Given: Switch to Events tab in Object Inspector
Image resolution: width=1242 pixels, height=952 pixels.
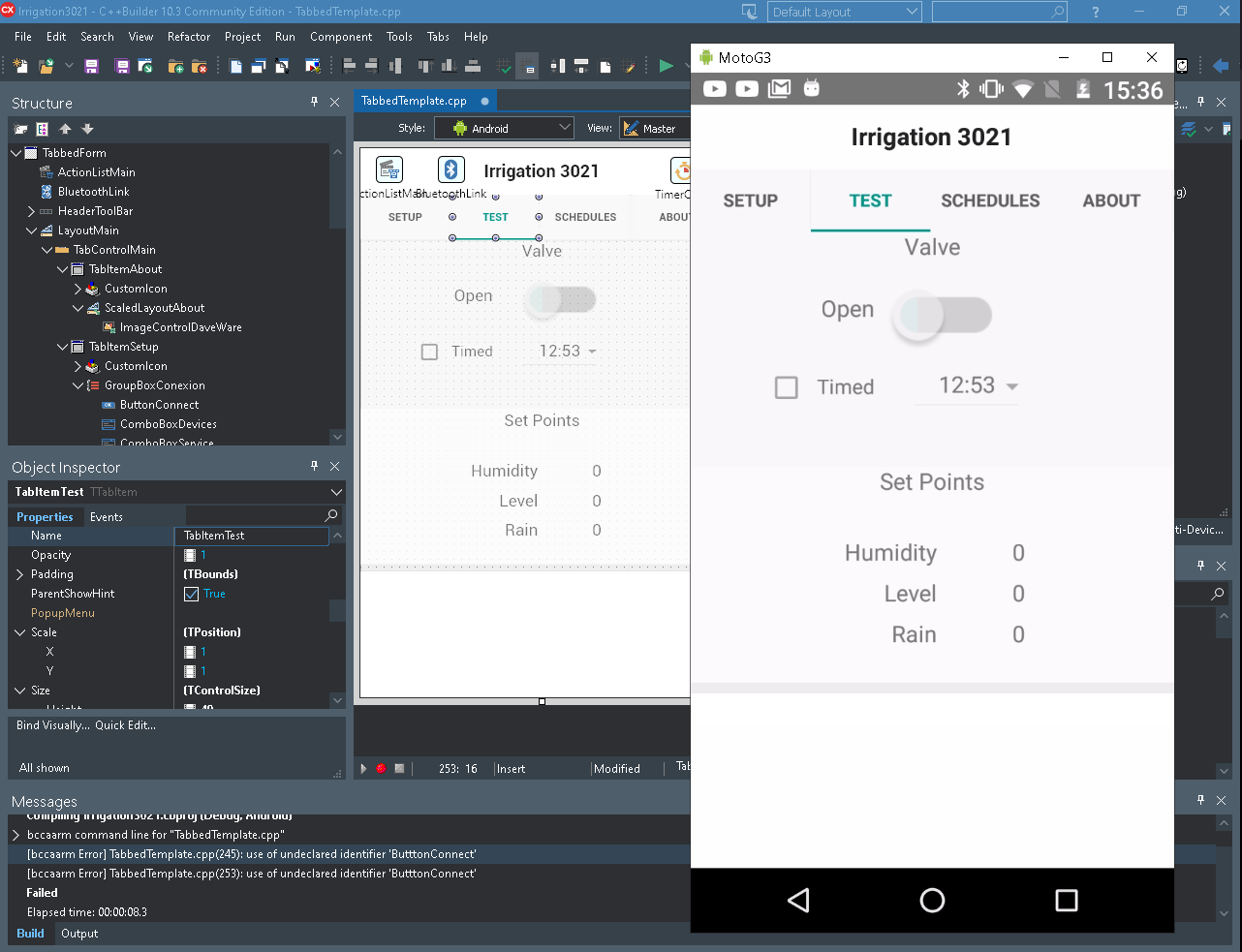Looking at the screenshot, I should click(107, 517).
